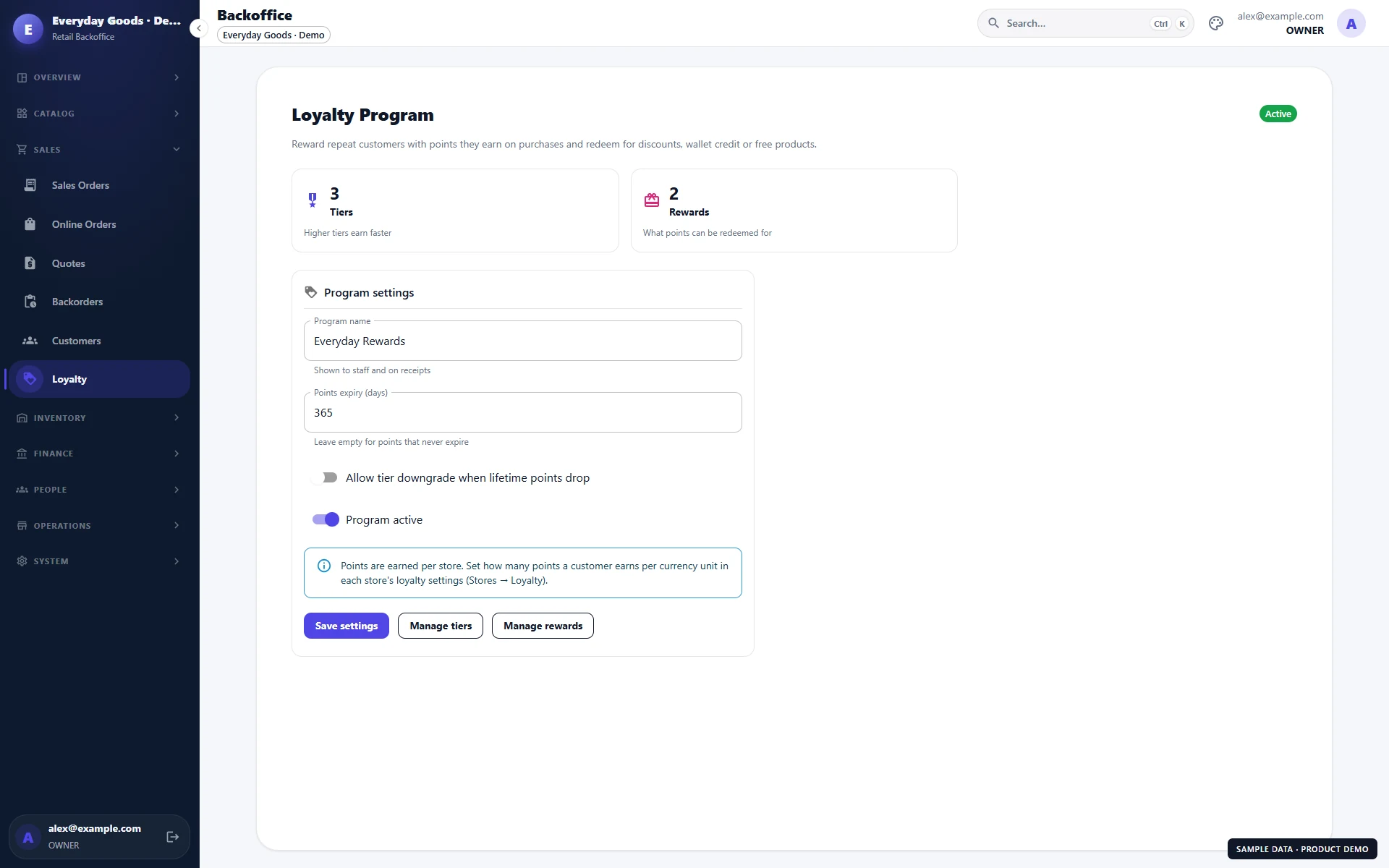Viewport: 1389px width, 868px height.
Task: Open Manage tiers
Action: [x=441, y=626]
